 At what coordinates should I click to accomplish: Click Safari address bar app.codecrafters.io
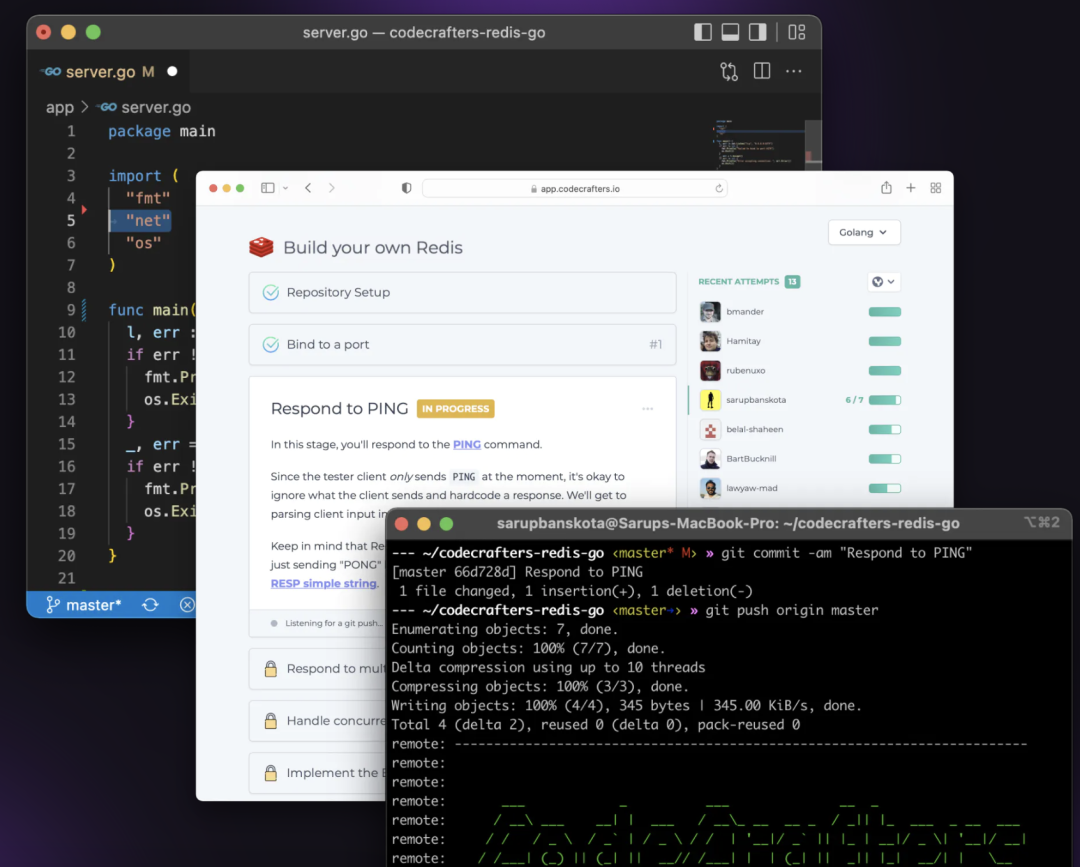click(x=575, y=189)
